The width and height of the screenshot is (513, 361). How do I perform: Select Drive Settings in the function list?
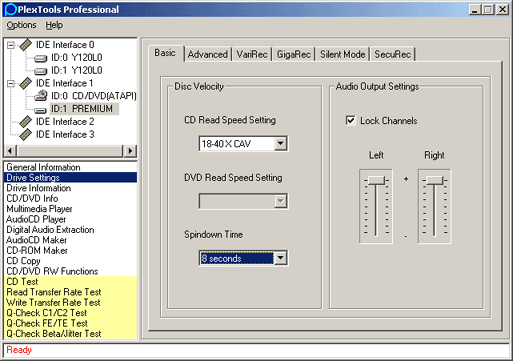(70, 177)
